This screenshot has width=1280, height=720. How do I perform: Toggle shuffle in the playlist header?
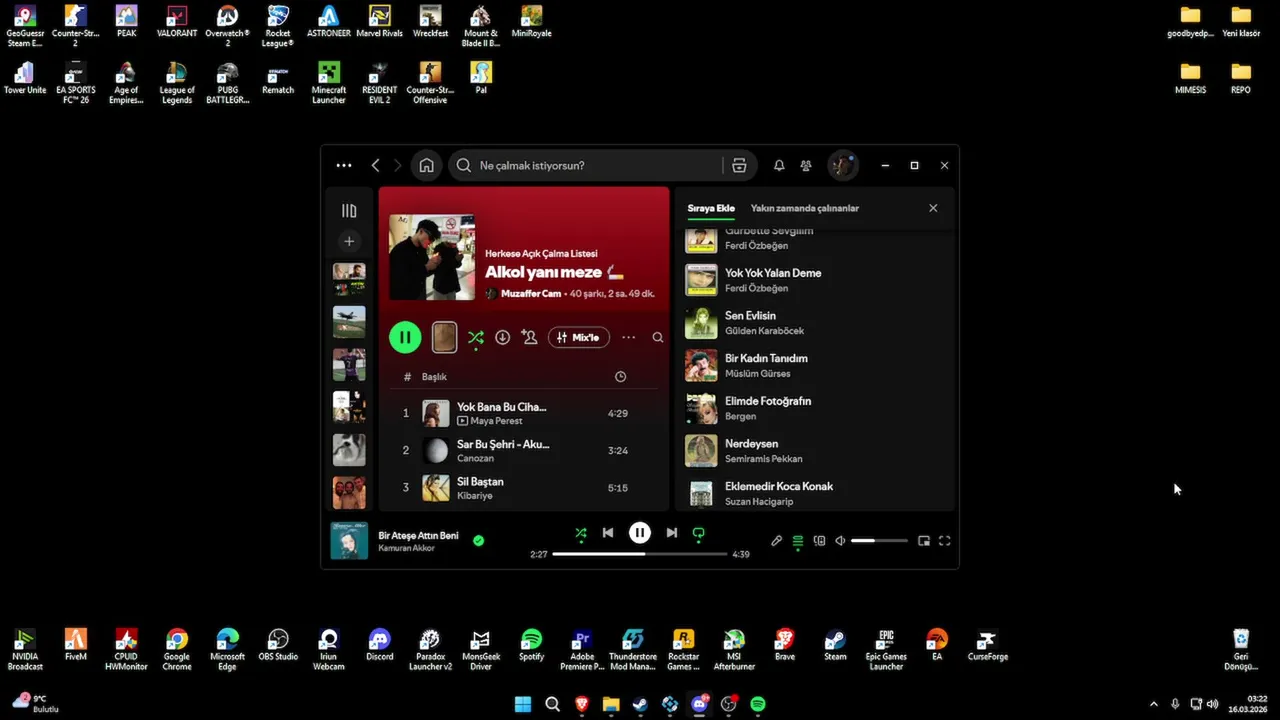coord(476,337)
